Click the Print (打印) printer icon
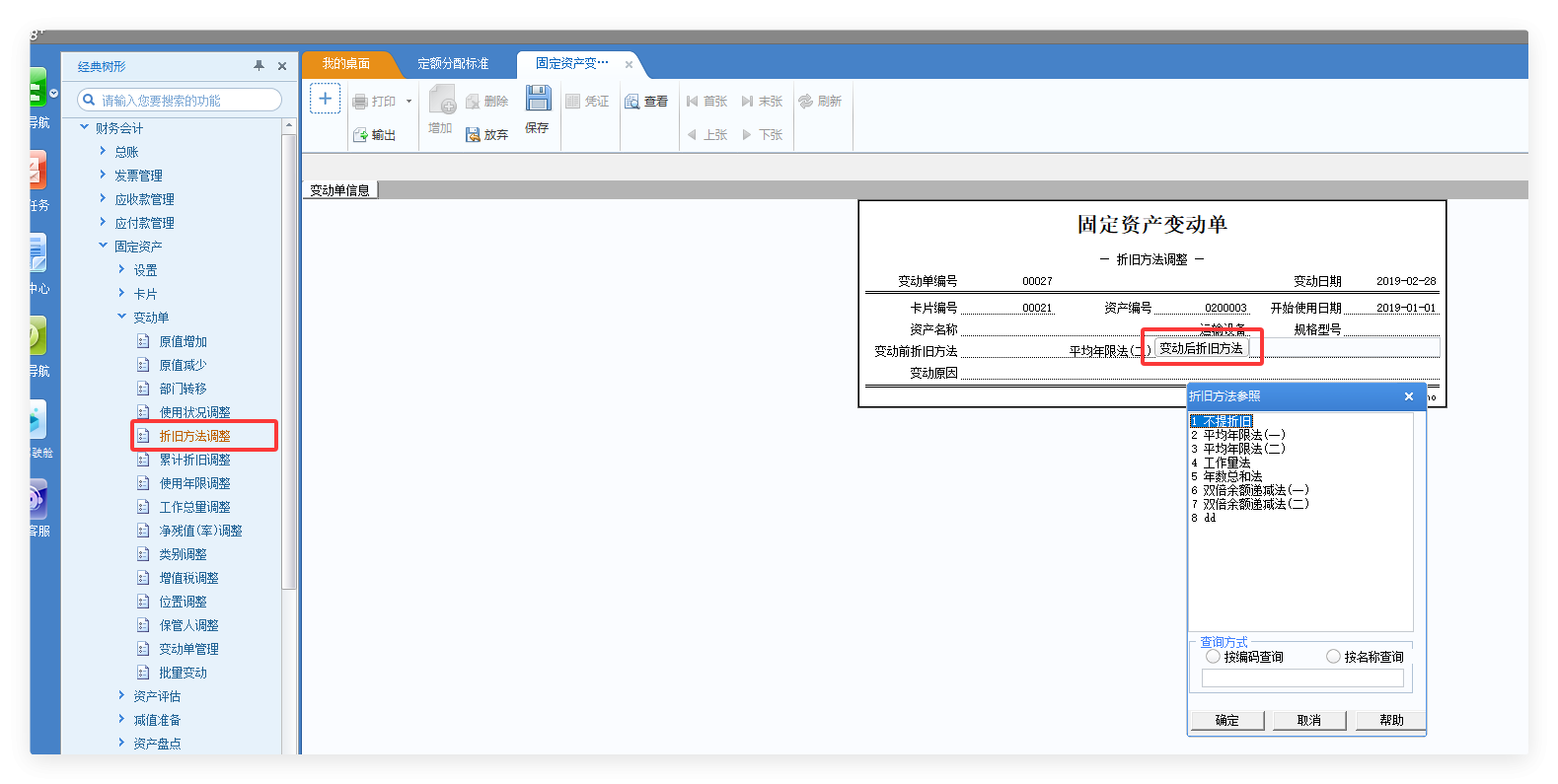 click(x=361, y=102)
